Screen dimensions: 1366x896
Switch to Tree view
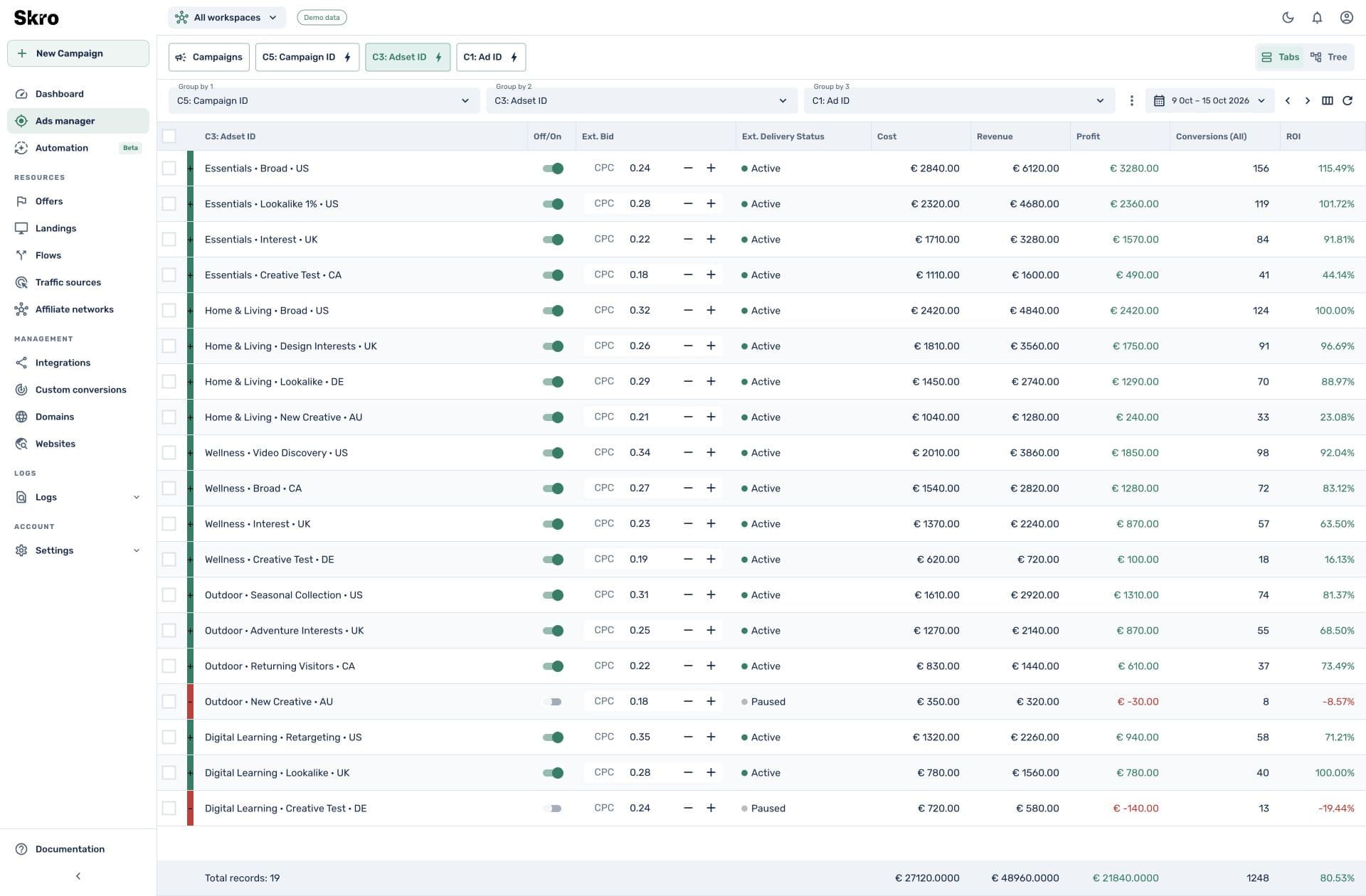[x=1328, y=57]
